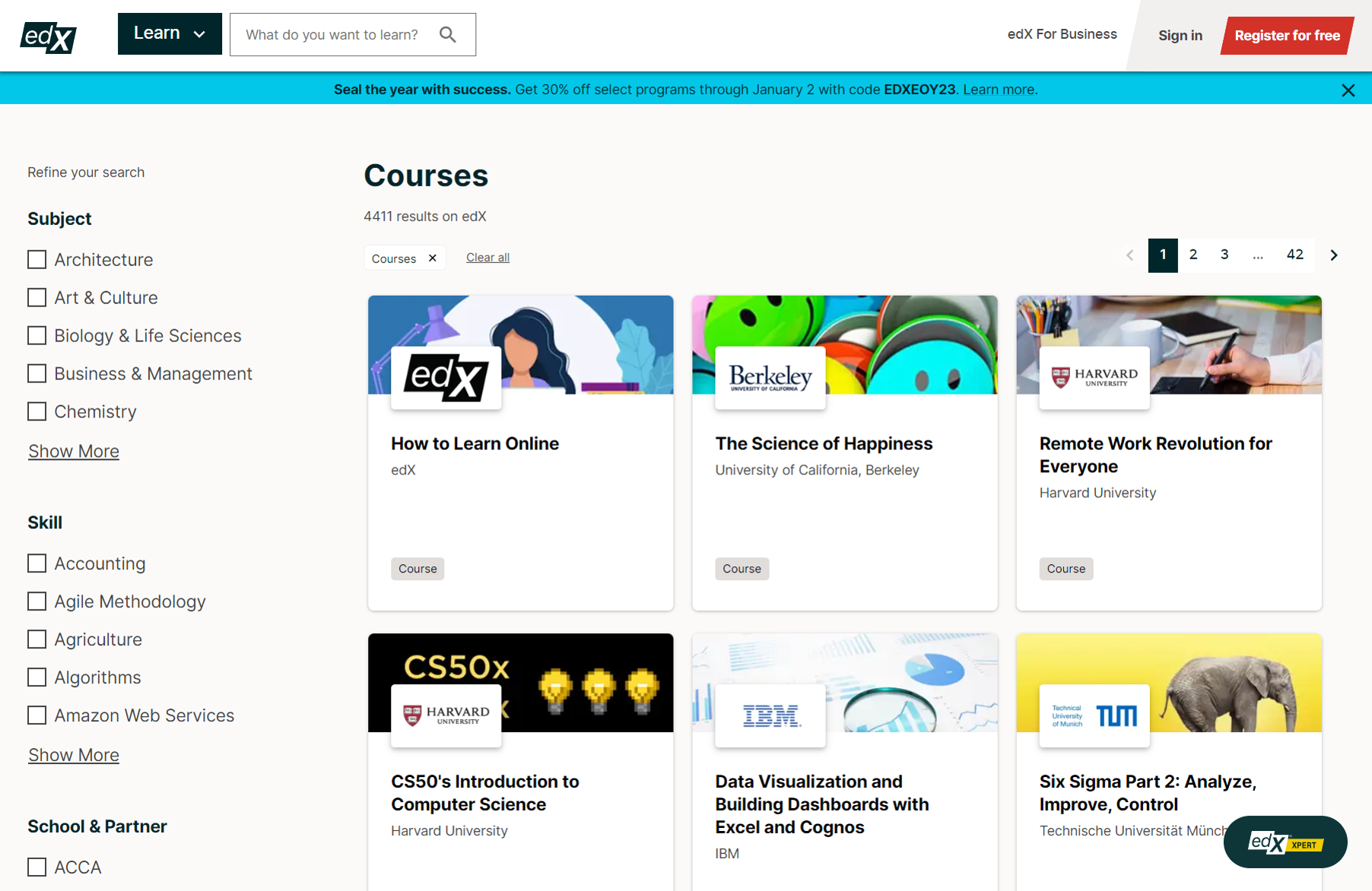The height and width of the screenshot is (891, 1372).
Task: Click the Register for free button
Action: (x=1287, y=36)
